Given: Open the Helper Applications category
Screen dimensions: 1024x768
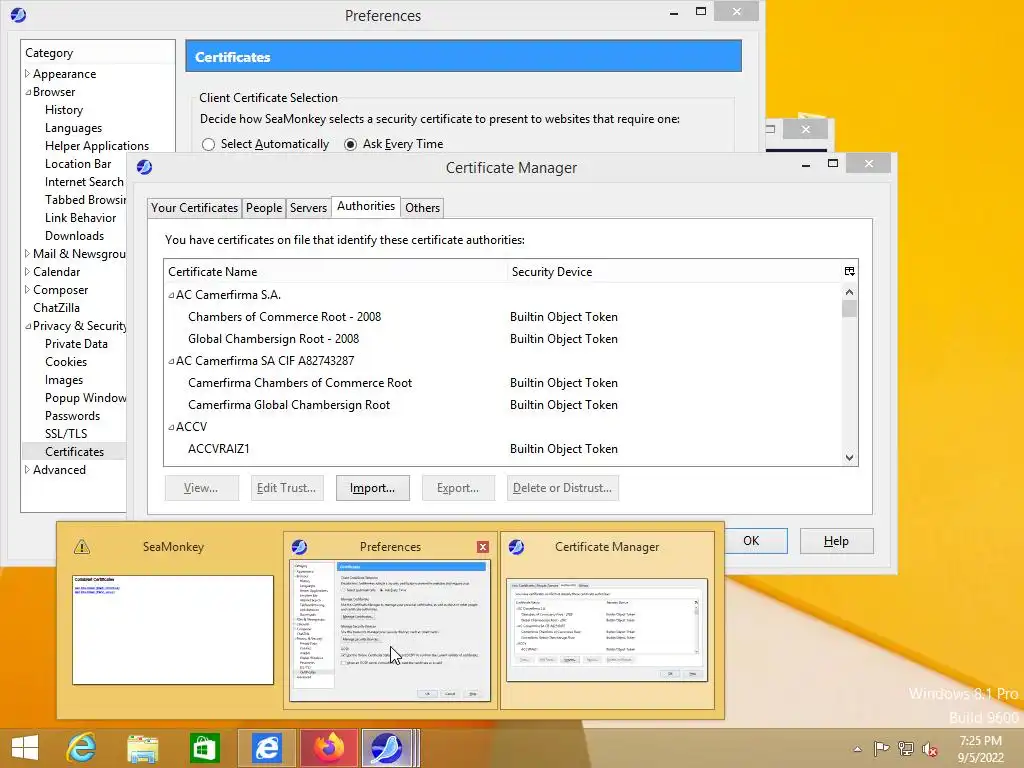Looking at the screenshot, I should coord(97,146).
